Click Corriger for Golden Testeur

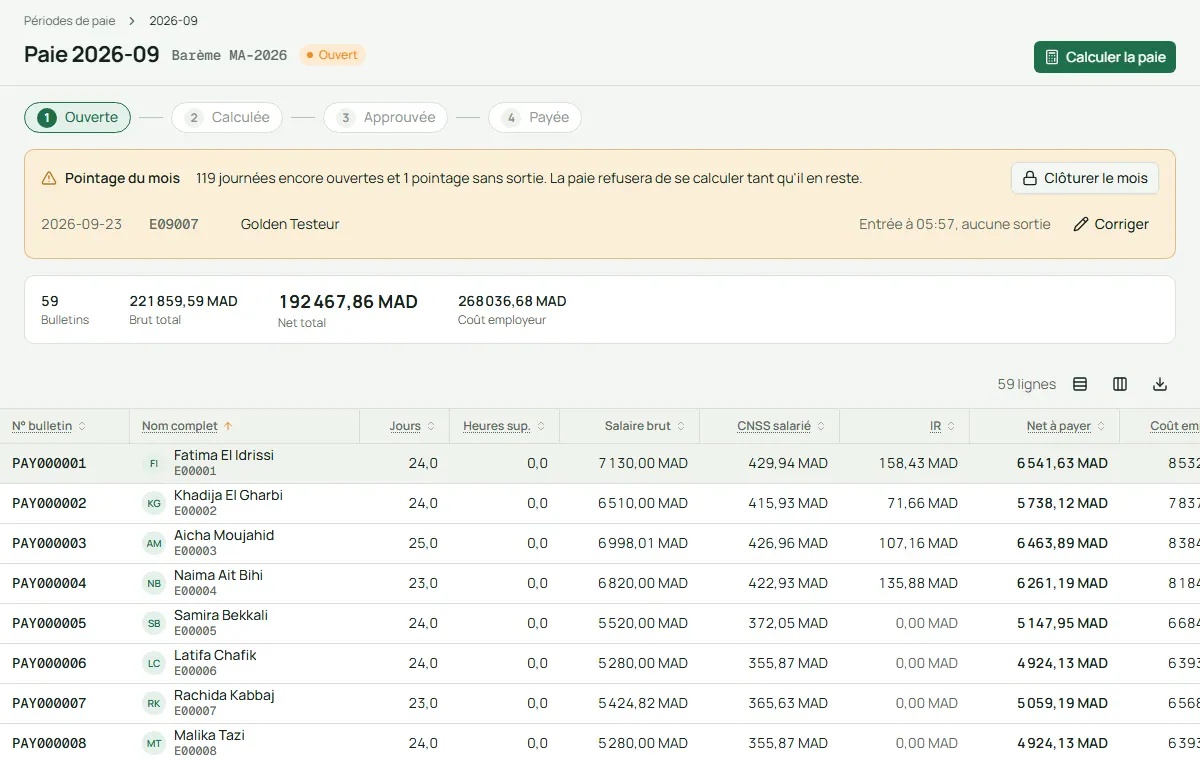1111,224
